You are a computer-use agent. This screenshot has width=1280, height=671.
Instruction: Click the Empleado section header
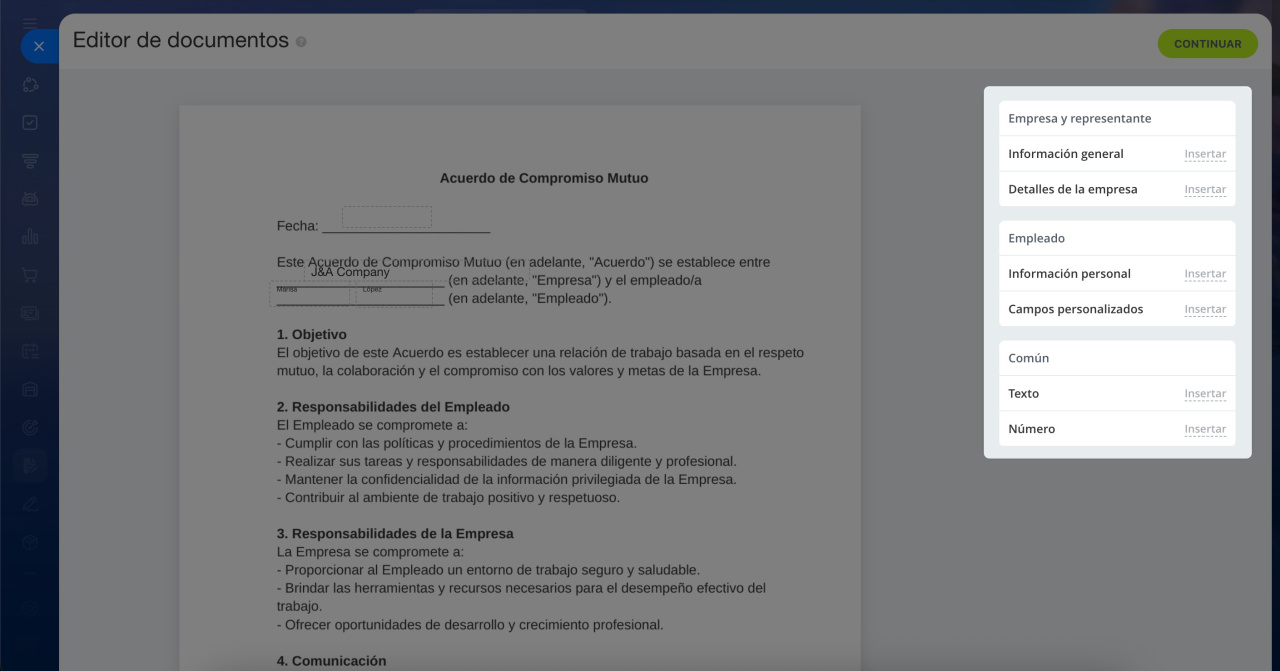[1036, 238]
